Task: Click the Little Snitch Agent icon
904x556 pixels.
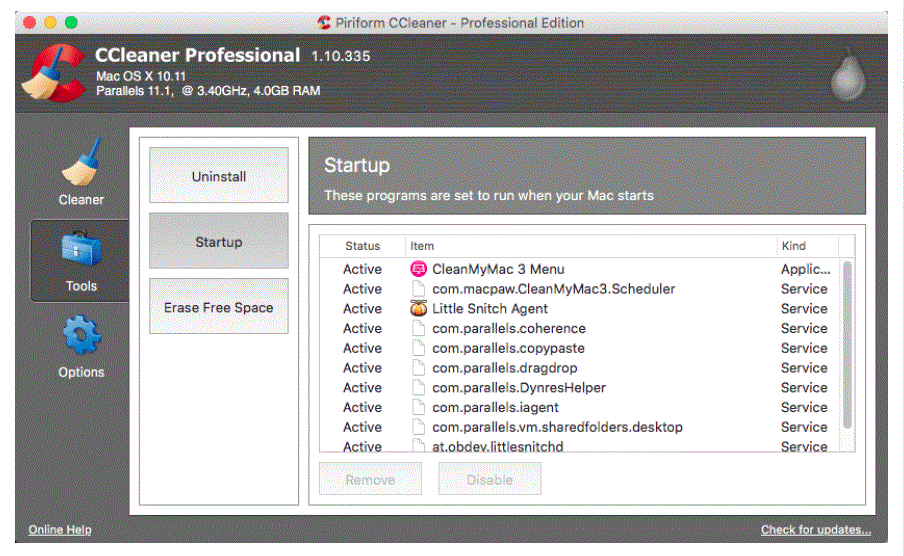Action: click(x=418, y=308)
